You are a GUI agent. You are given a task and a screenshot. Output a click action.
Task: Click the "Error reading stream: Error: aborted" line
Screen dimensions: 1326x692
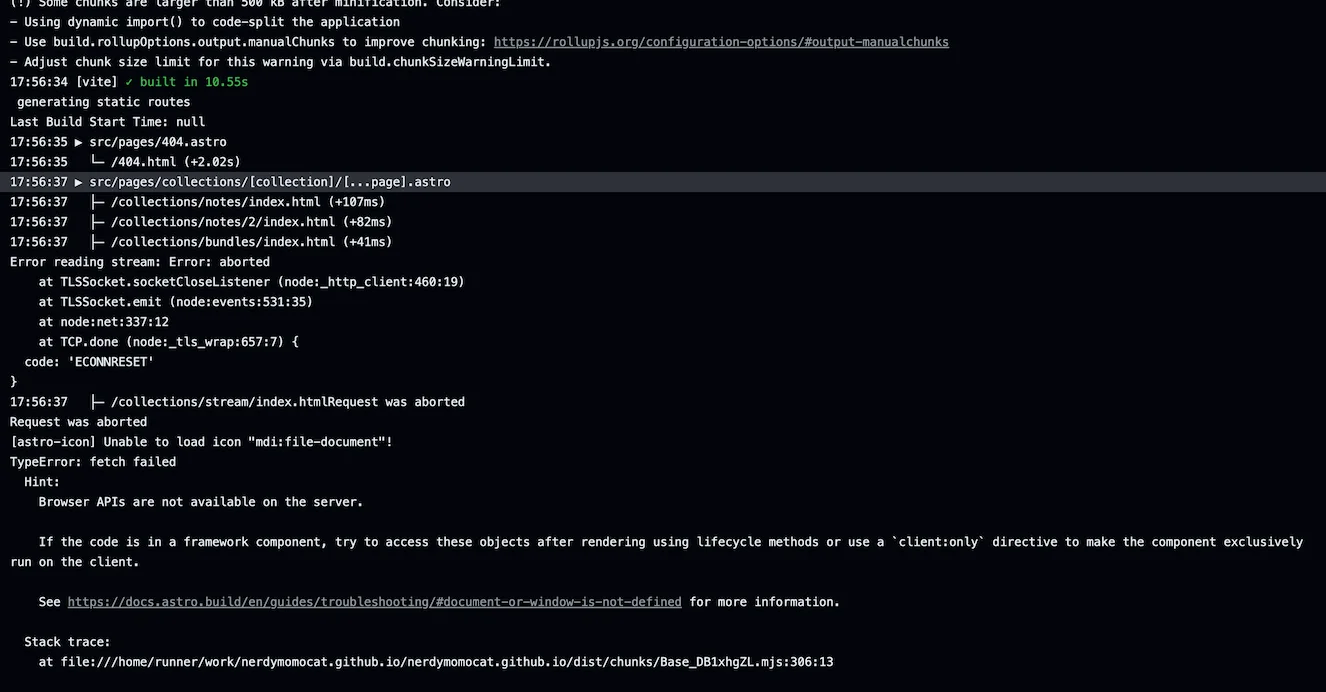coord(140,262)
